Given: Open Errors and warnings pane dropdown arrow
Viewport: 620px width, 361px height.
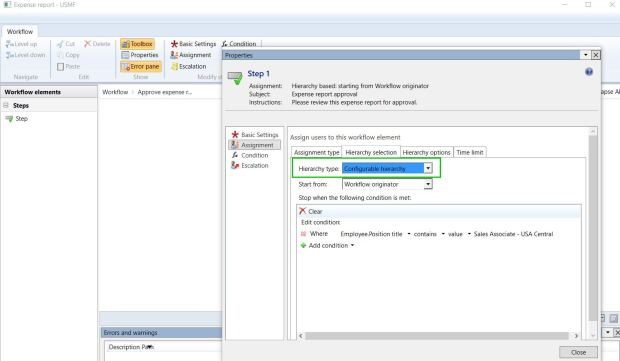Looking at the screenshot, I should (x=608, y=333).
